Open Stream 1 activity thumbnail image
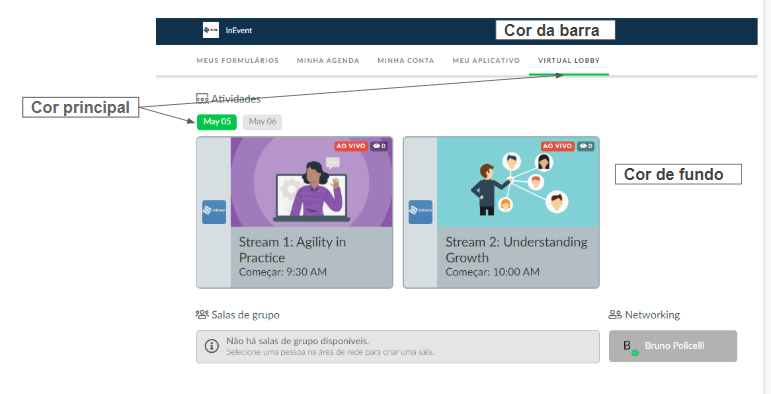Image resolution: width=771 pixels, height=394 pixels. pos(311,182)
